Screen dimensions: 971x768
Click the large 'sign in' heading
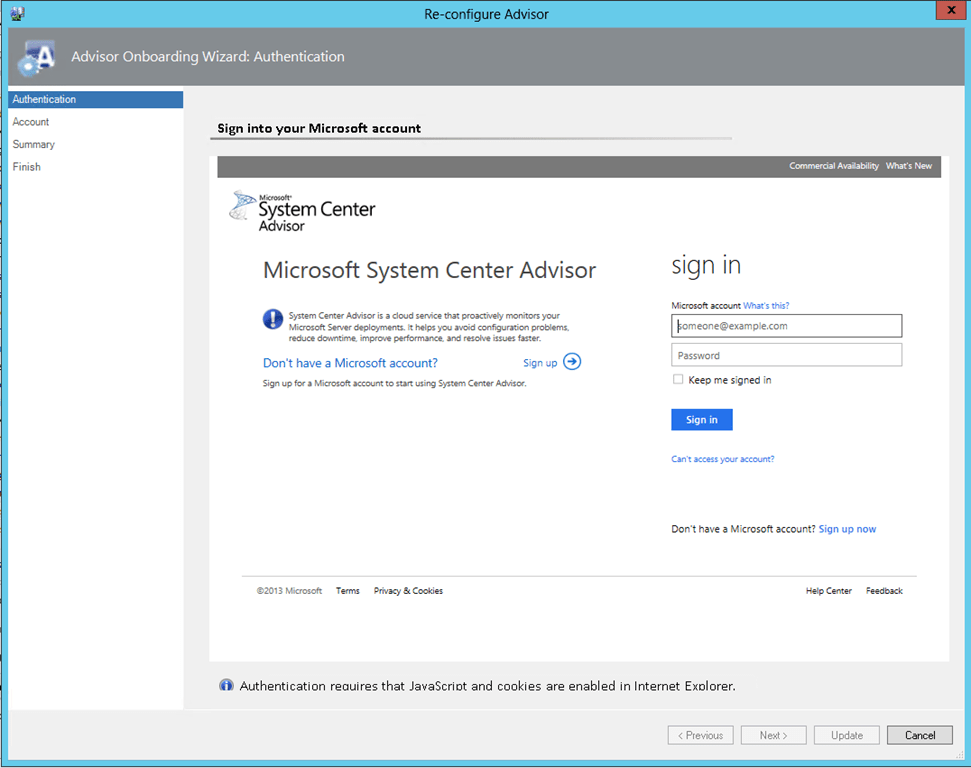click(706, 265)
